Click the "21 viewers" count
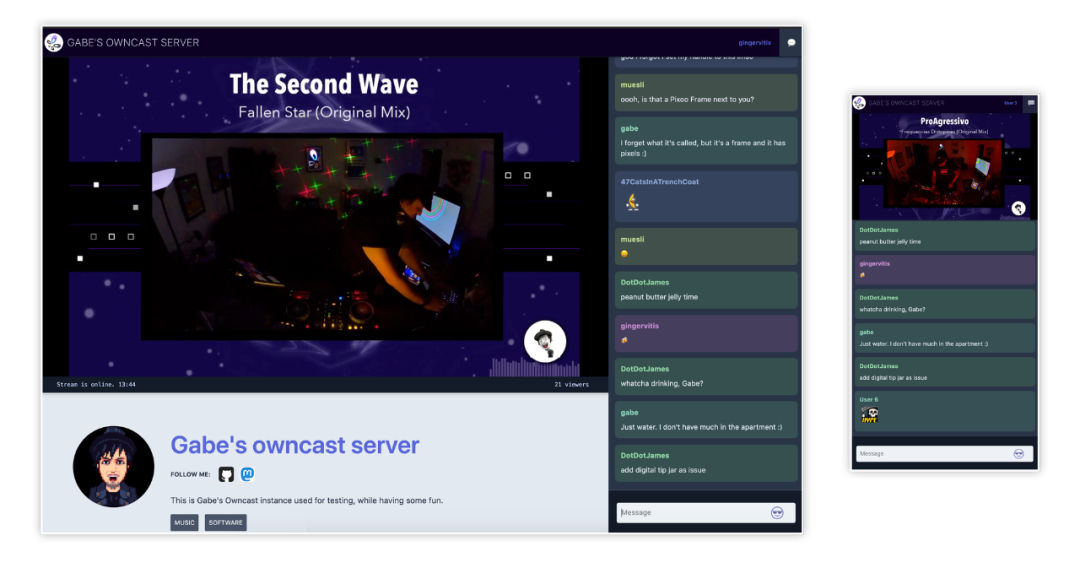 [x=571, y=384]
